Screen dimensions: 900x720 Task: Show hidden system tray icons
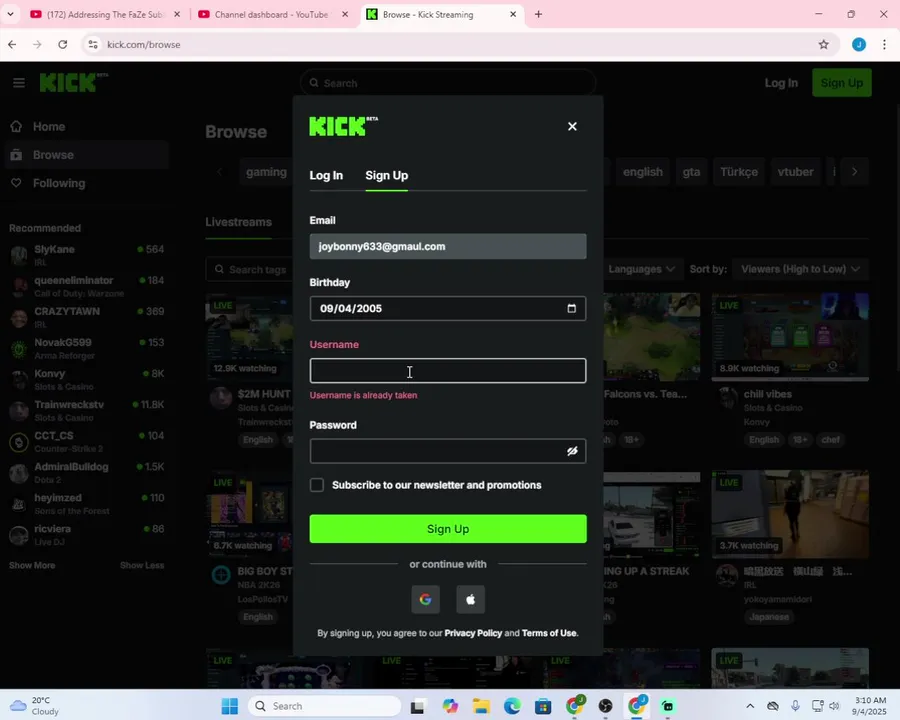click(x=750, y=706)
